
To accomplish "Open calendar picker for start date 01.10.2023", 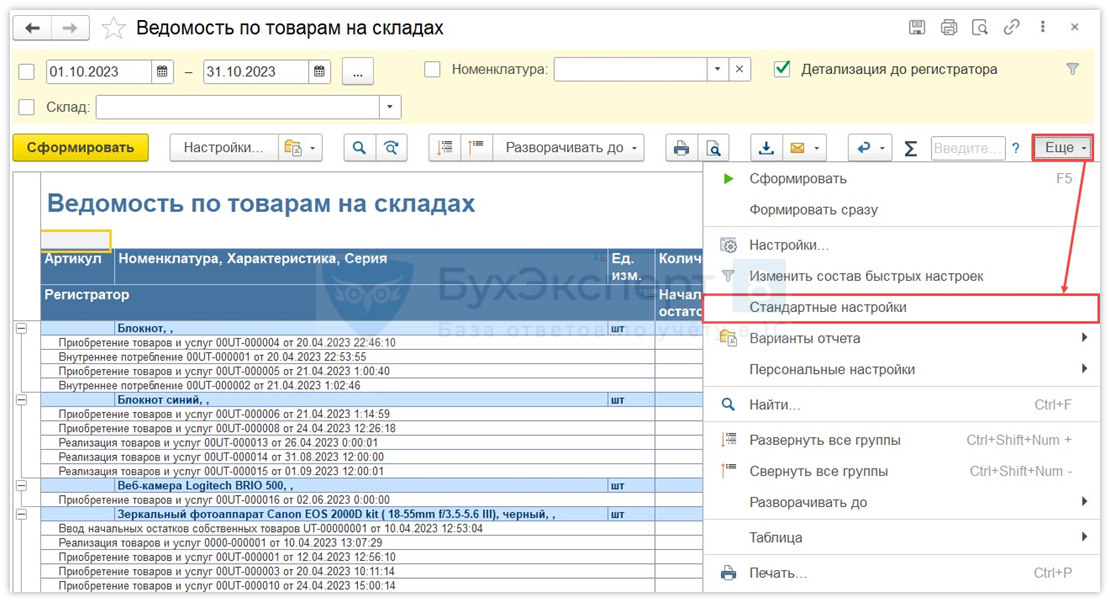I will coord(163,71).
